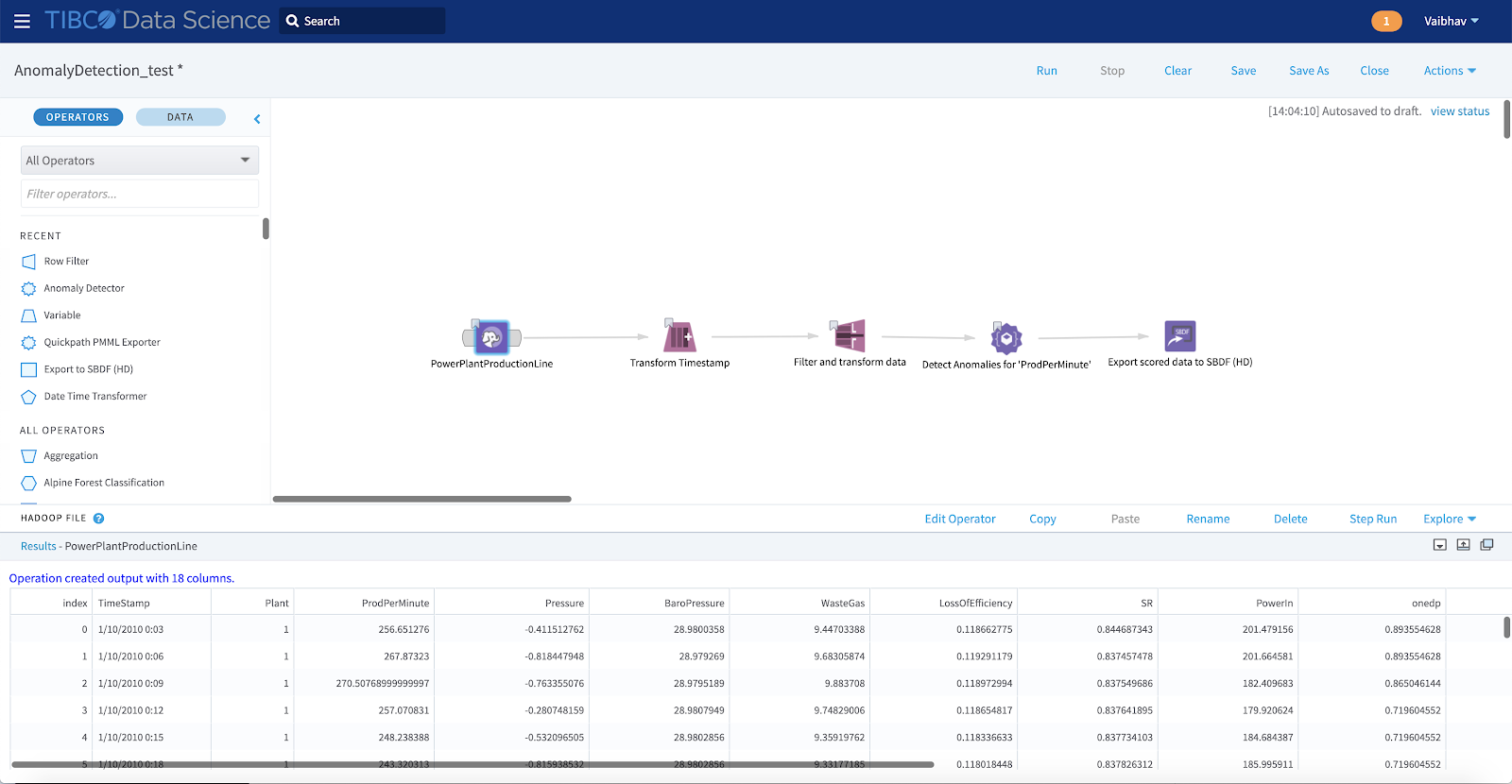Image resolution: width=1512 pixels, height=784 pixels.
Task: Pop out results into new window
Action: tap(1487, 545)
